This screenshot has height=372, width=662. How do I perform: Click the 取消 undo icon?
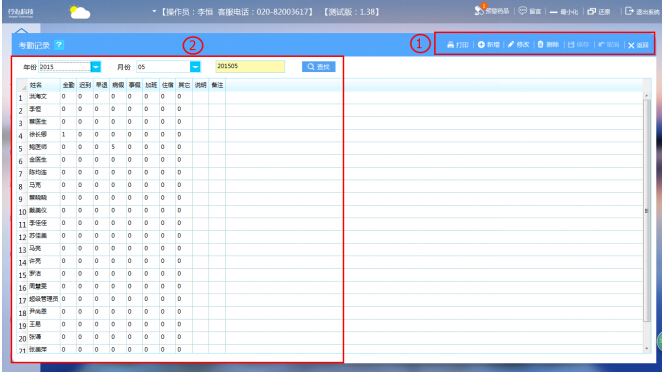pos(601,44)
